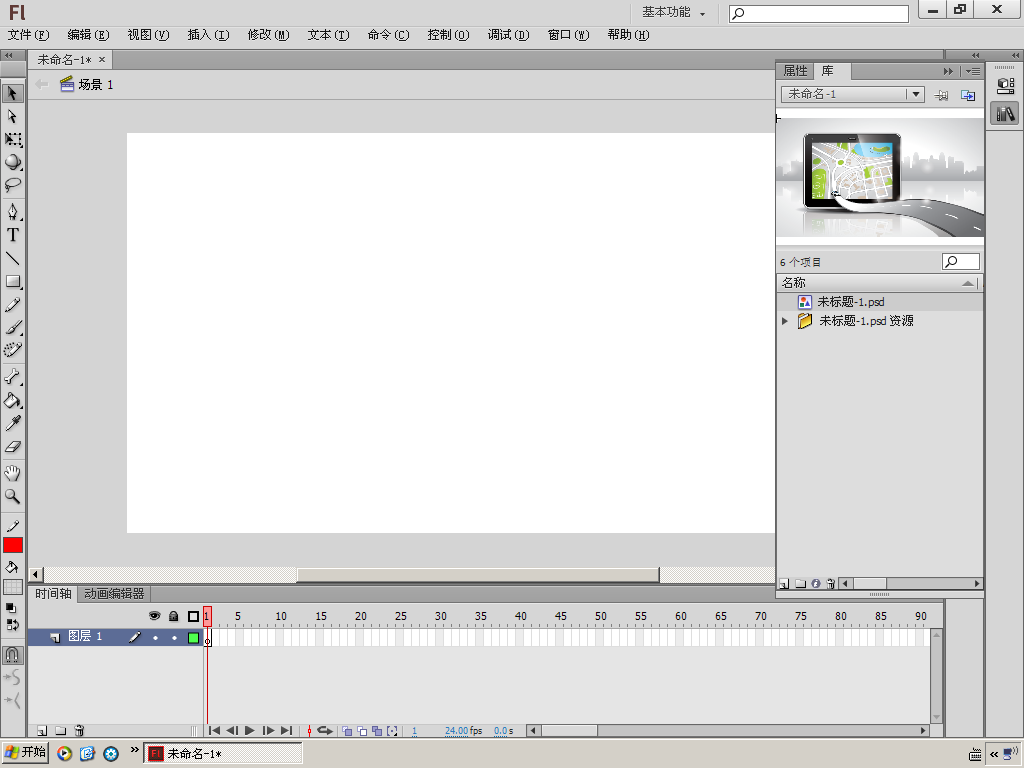
Task: Toggle outline mode green square for 图层 1
Action: (x=193, y=637)
